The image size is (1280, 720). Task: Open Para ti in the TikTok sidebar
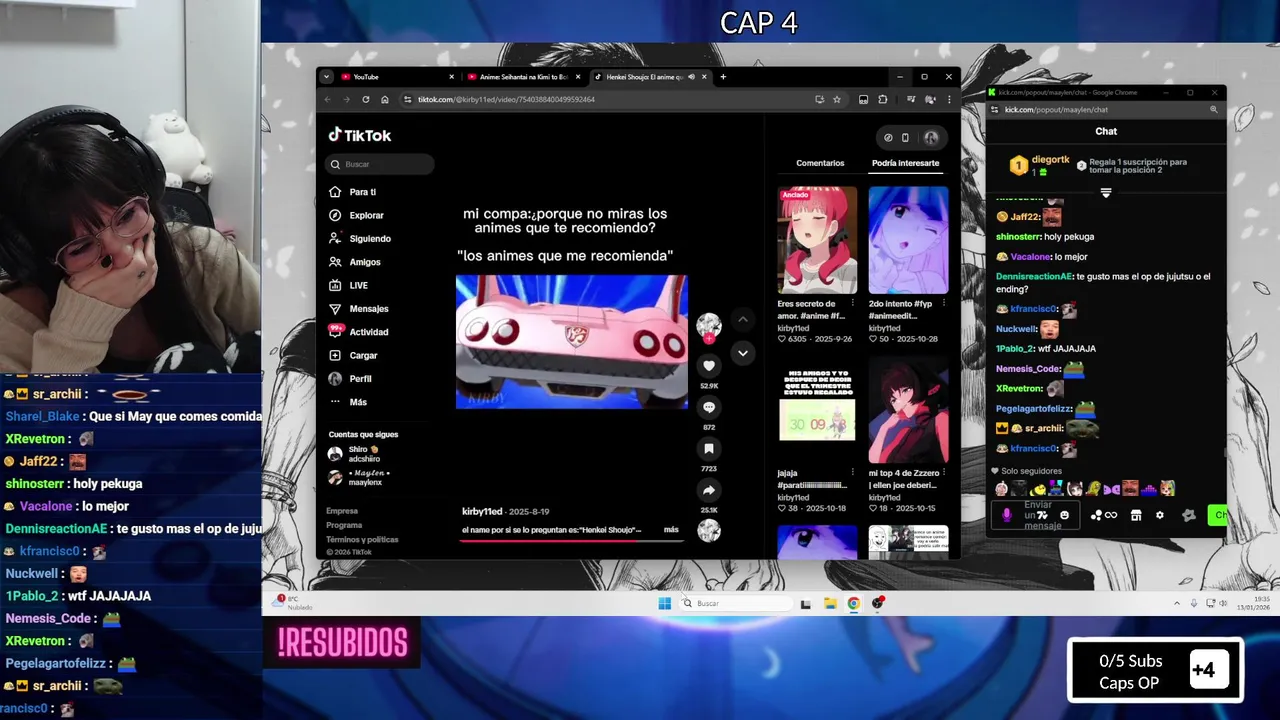click(352, 192)
